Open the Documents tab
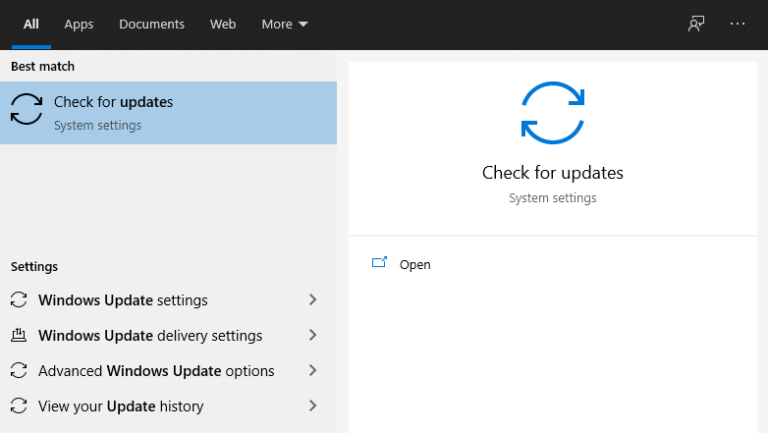The height and width of the screenshot is (433, 768). click(152, 24)
